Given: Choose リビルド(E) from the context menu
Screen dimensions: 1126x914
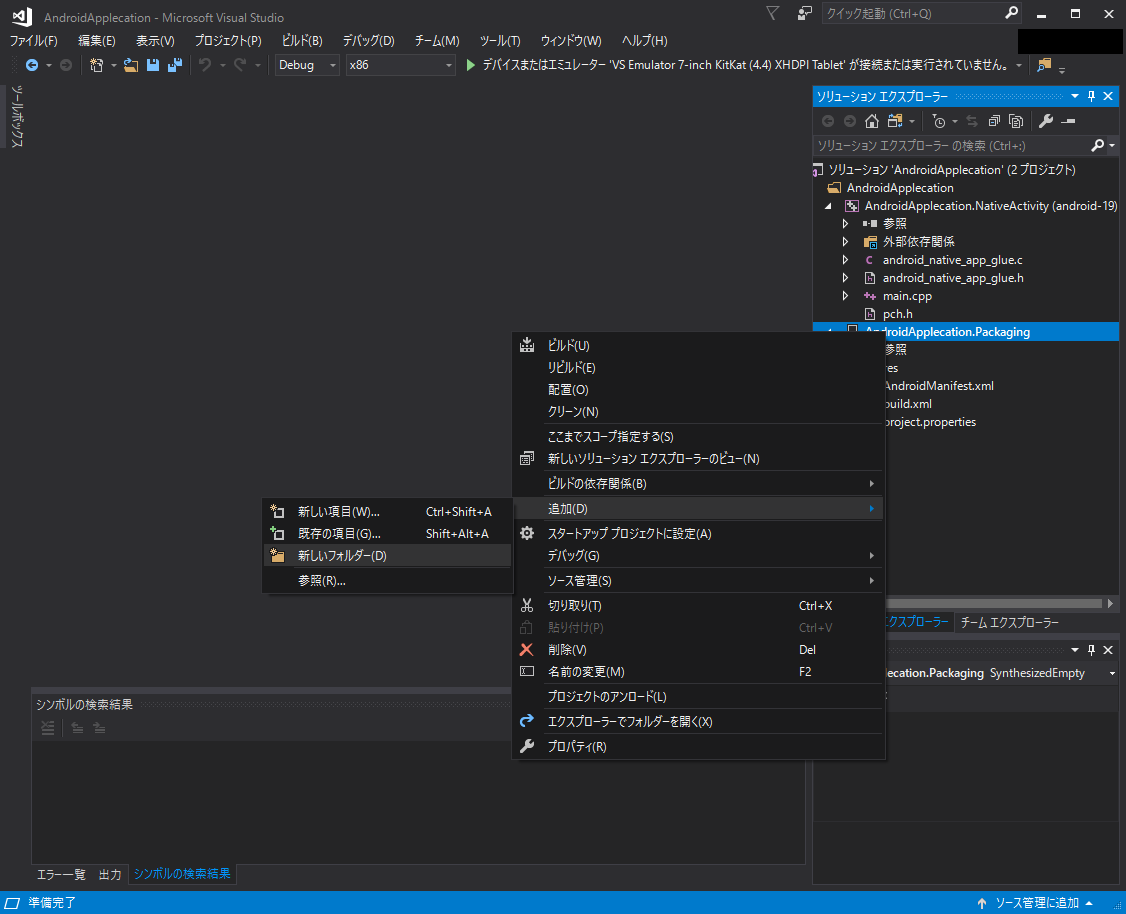Looking at the screenshot, I should [x=571, y=368].
